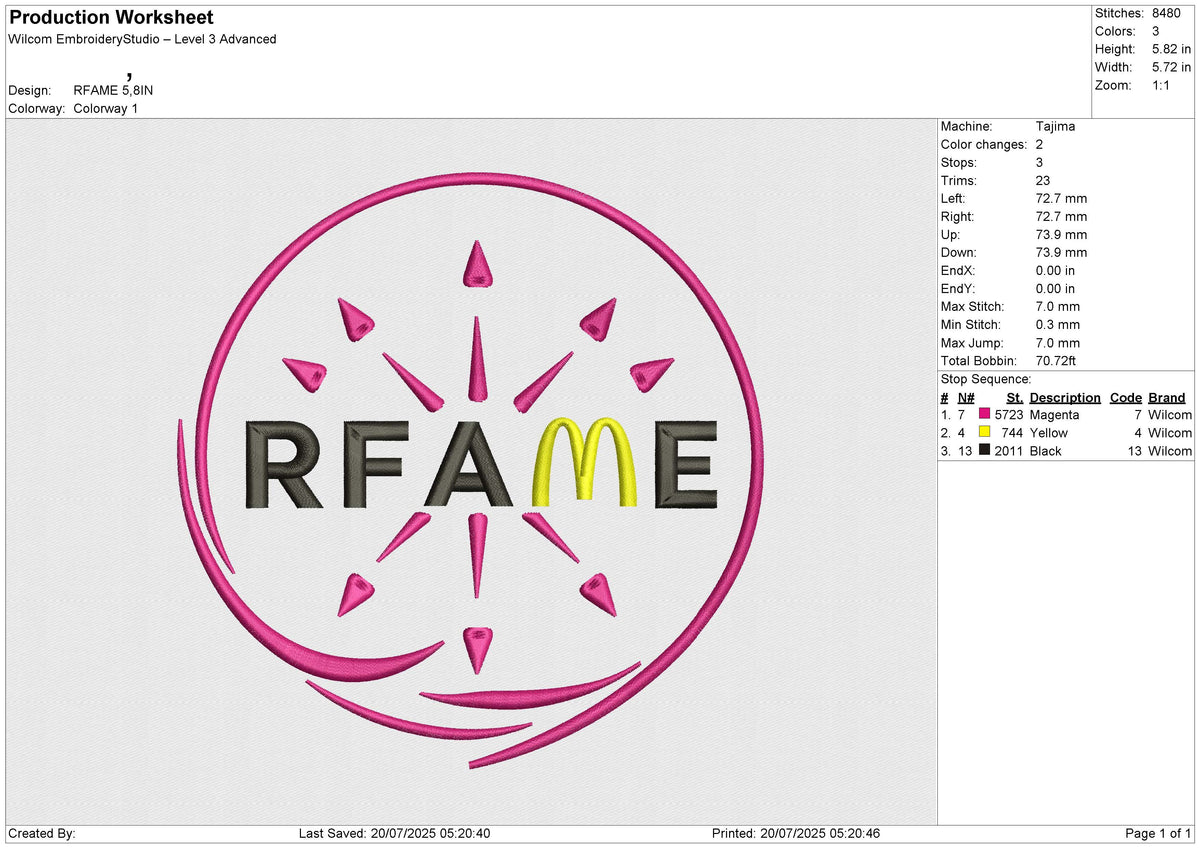Click the Yellow description text
This screenshot has width=1200, height=848.
tap(1048, 432)
